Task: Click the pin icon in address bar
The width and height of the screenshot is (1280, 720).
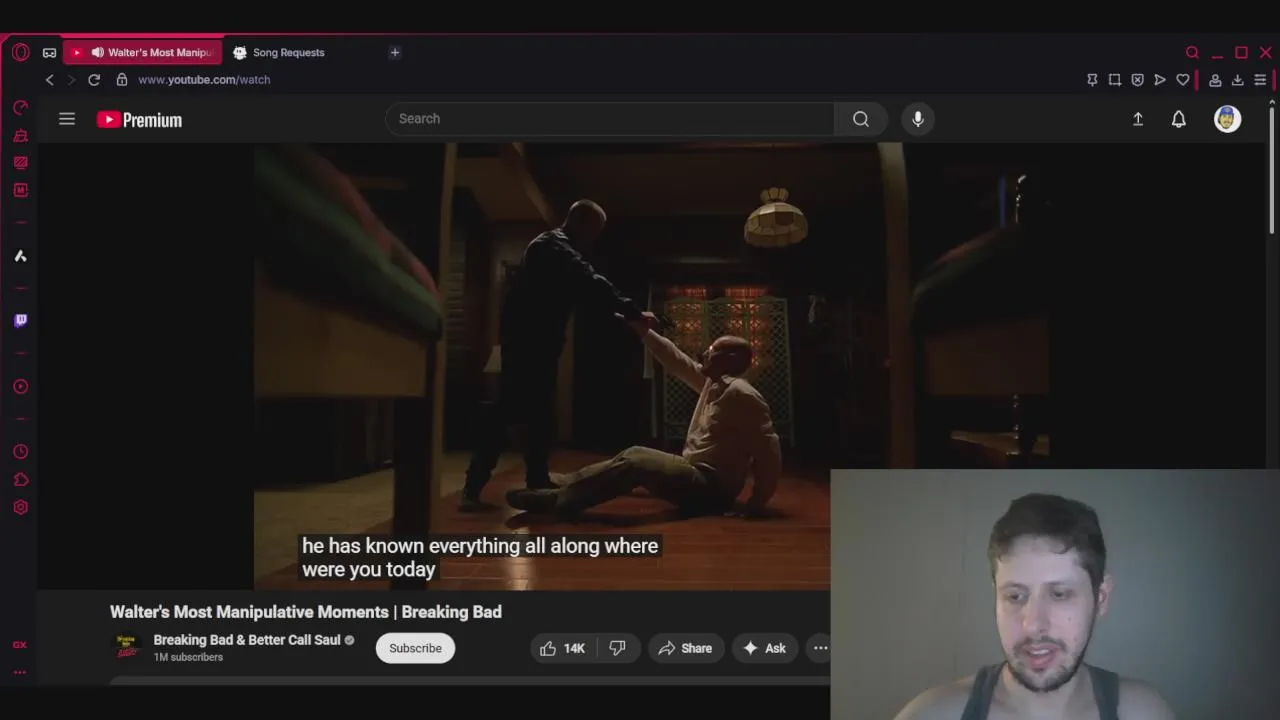Action: point(1092,80)
